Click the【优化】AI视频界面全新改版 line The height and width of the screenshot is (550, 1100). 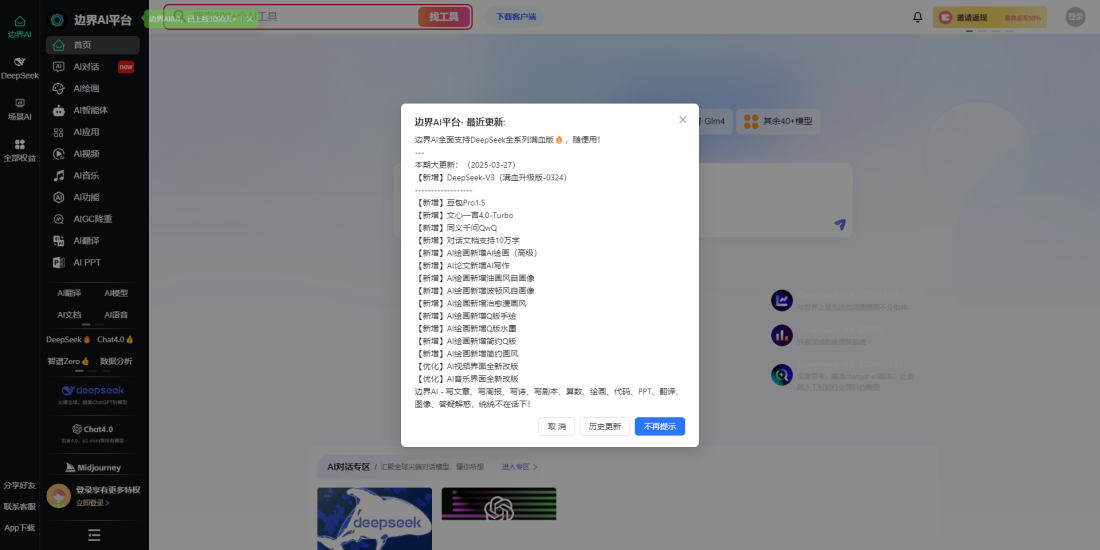tap(467, 366)
